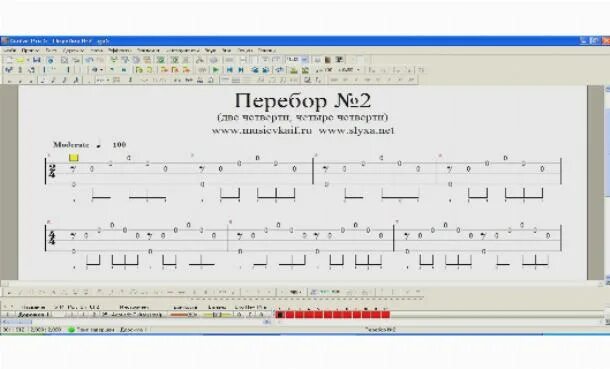Click the 4/4 time signature on the second line
610x369 pixels.
[x=52, y=238]
